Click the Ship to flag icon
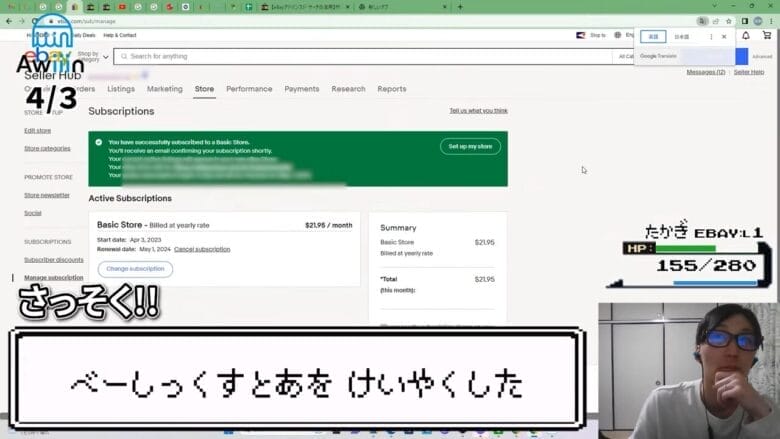Viewport: 780px width, 439px height. (581, 35)
